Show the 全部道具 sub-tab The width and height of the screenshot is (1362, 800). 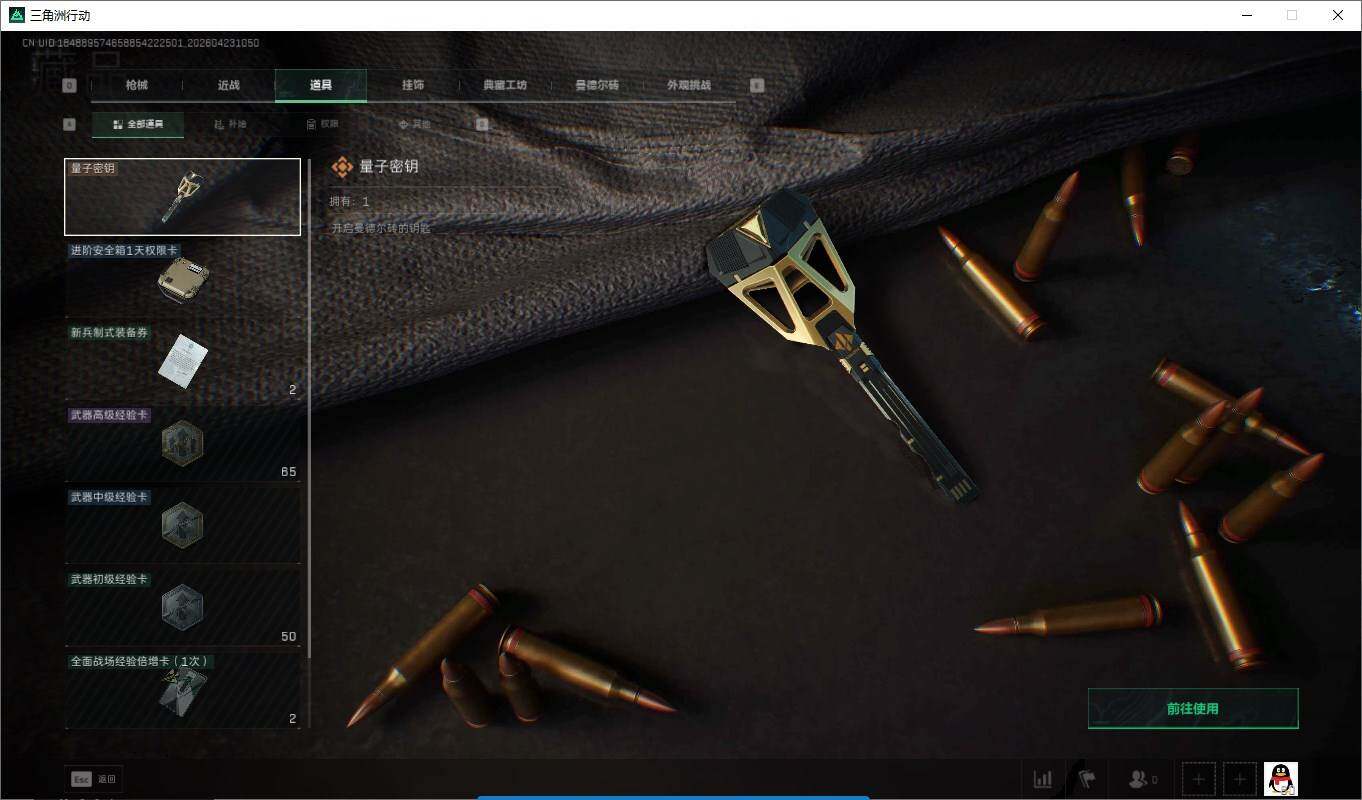point(138,125)
